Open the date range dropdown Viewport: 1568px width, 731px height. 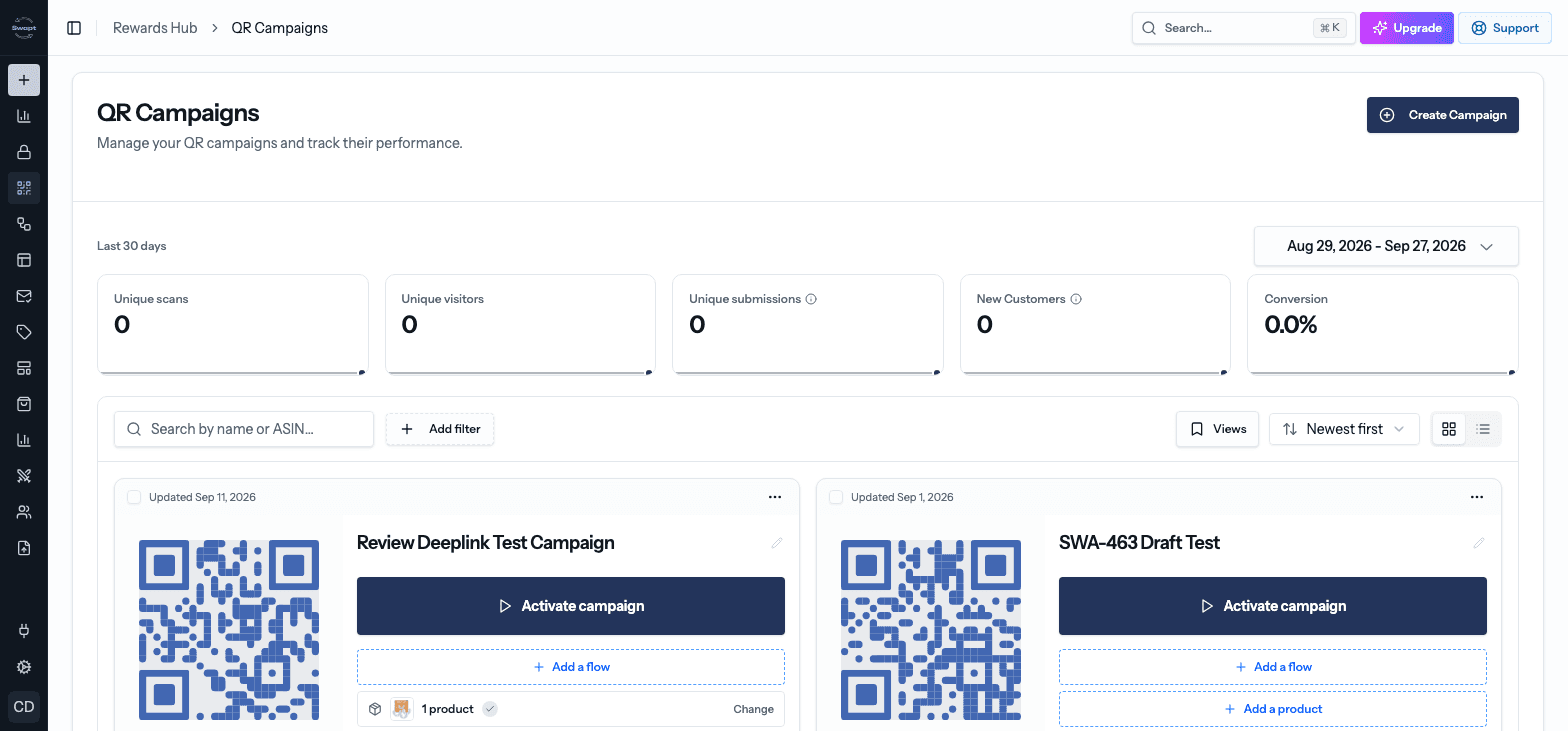(1386, 246)
